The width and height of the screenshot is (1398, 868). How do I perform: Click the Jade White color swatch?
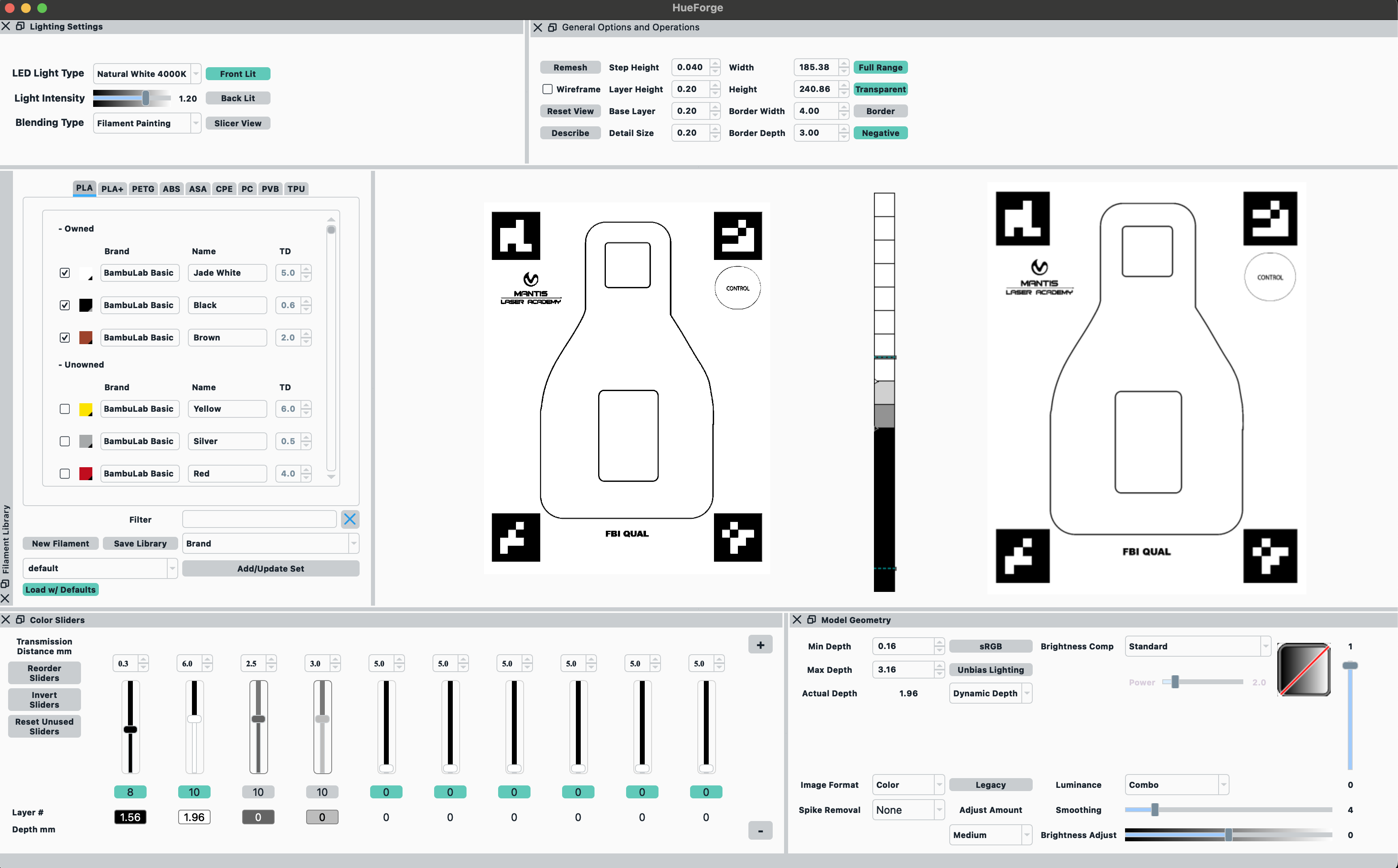click(85, 273)
